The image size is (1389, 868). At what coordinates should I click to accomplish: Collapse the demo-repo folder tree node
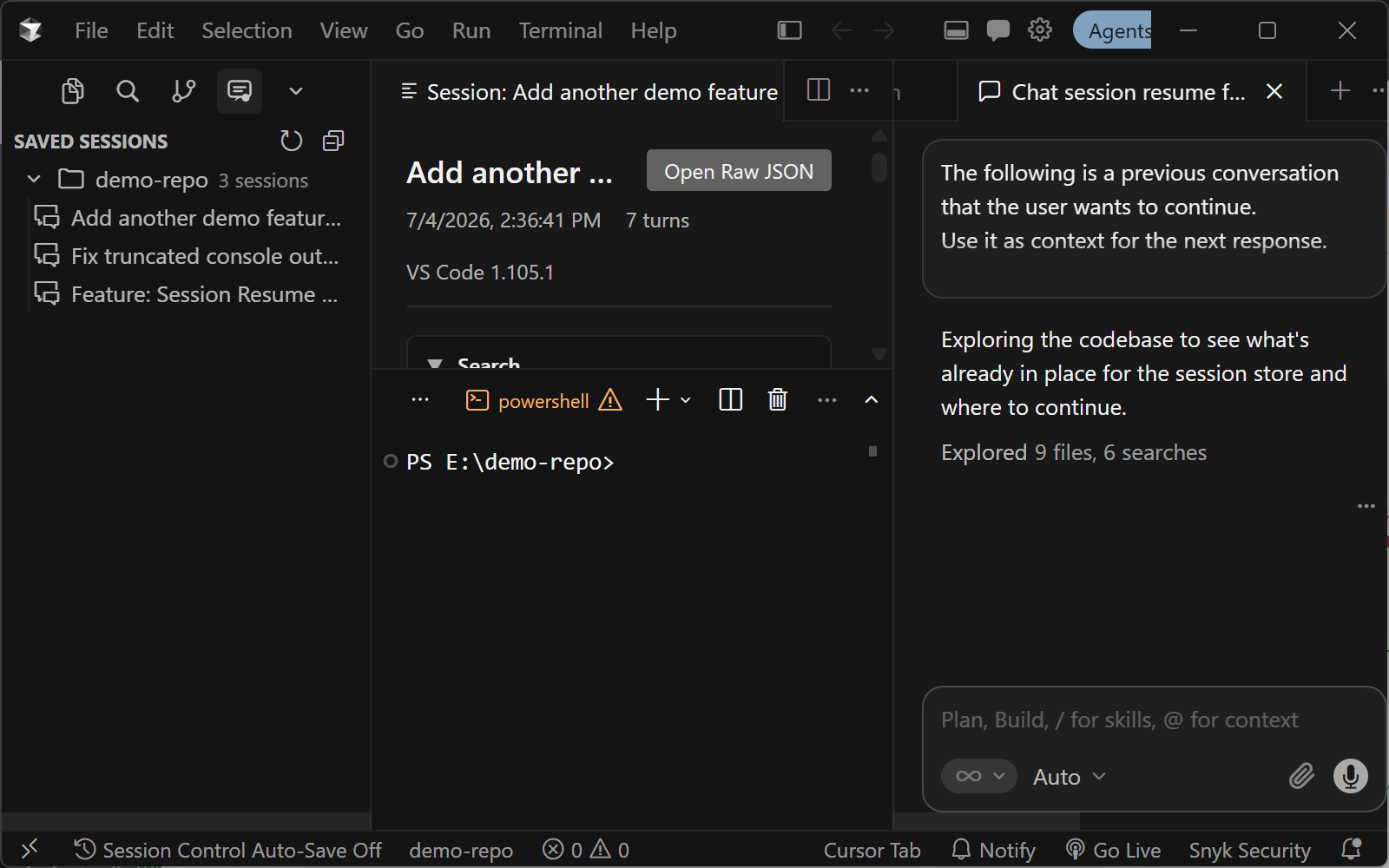tap(34, 180)
